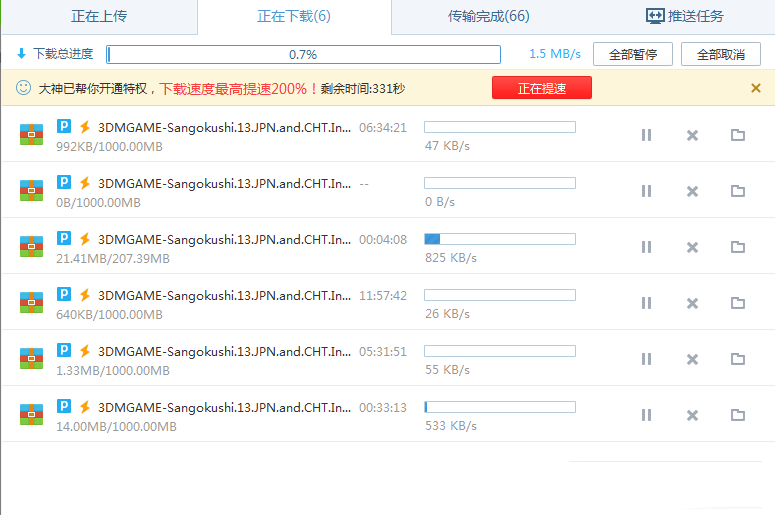Image resolution: width=775 pixels, height=515 pixels.
Task: Click the download arrow icon beside 下载总进度
Action: click(x=21, y=53)
